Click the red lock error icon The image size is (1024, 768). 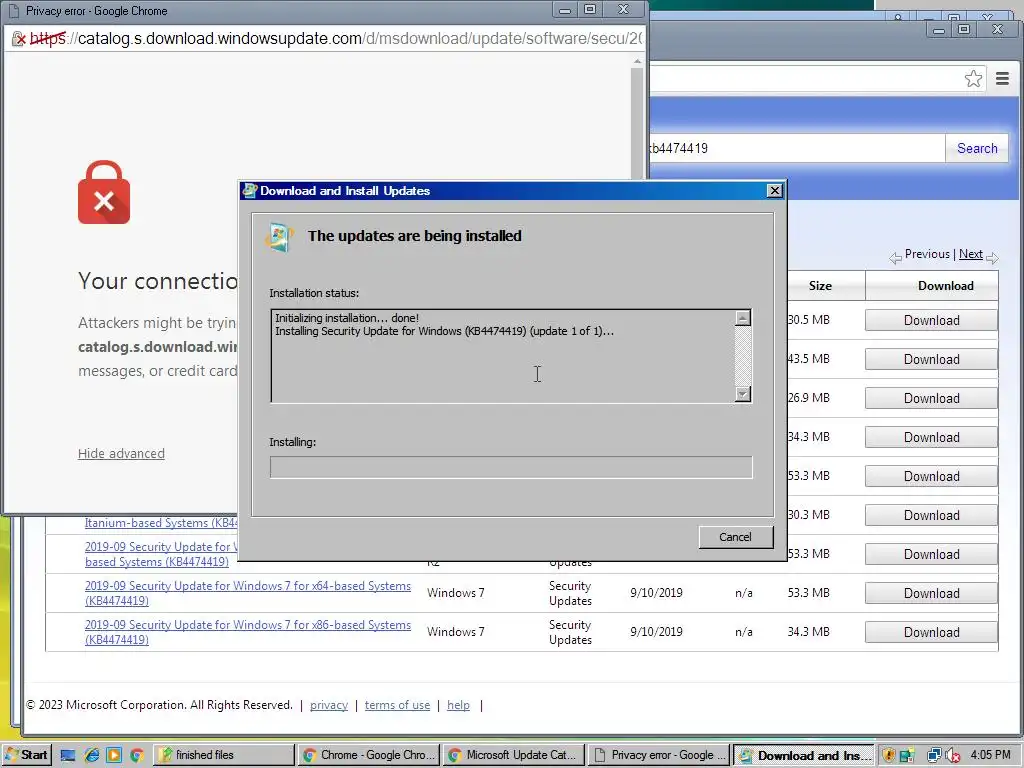[x=104, y=193]
